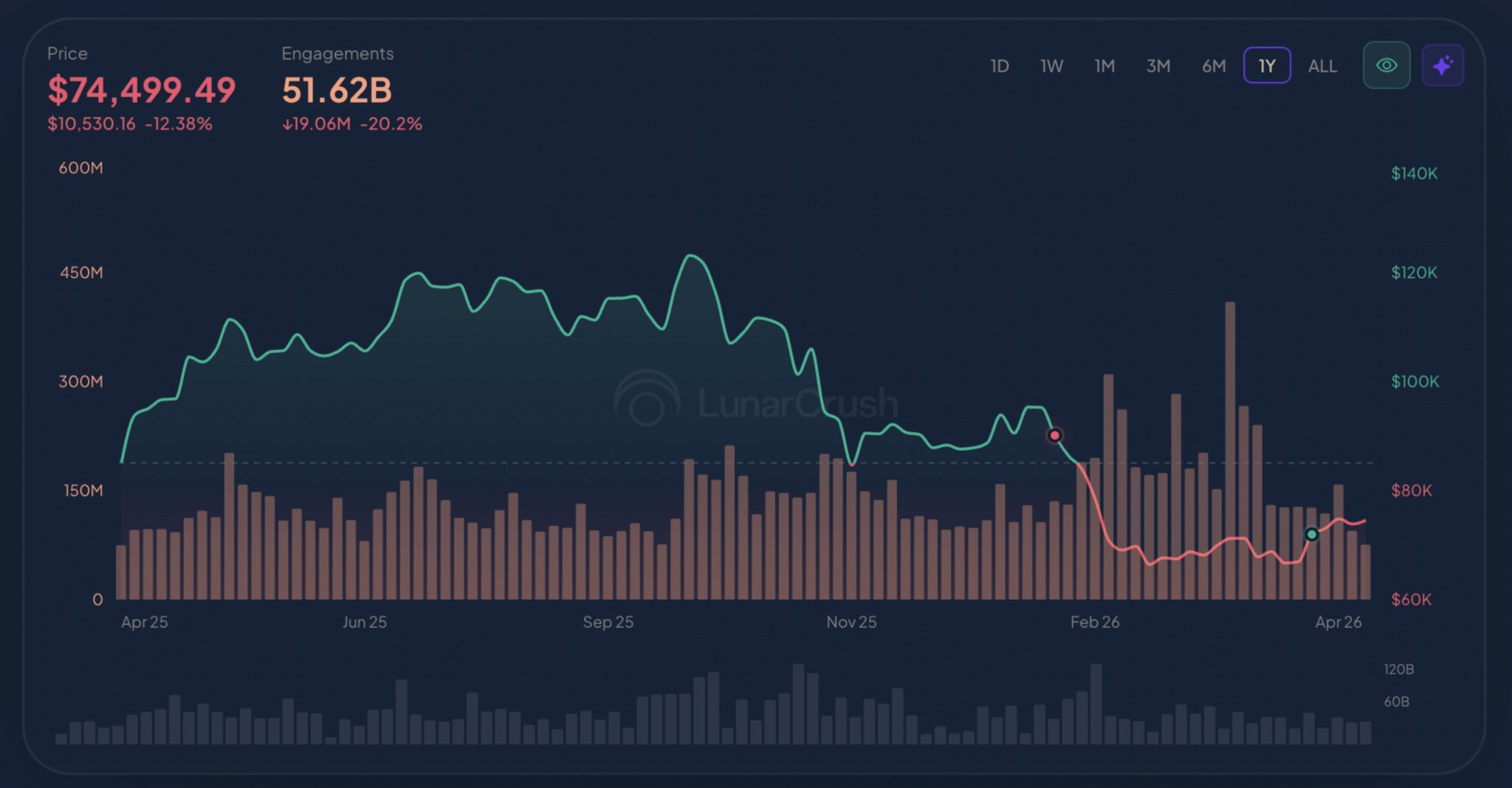Click the LunarCrush watermark logo
This screenshot has height=788, width=1512.
click(x=647, y=399)
